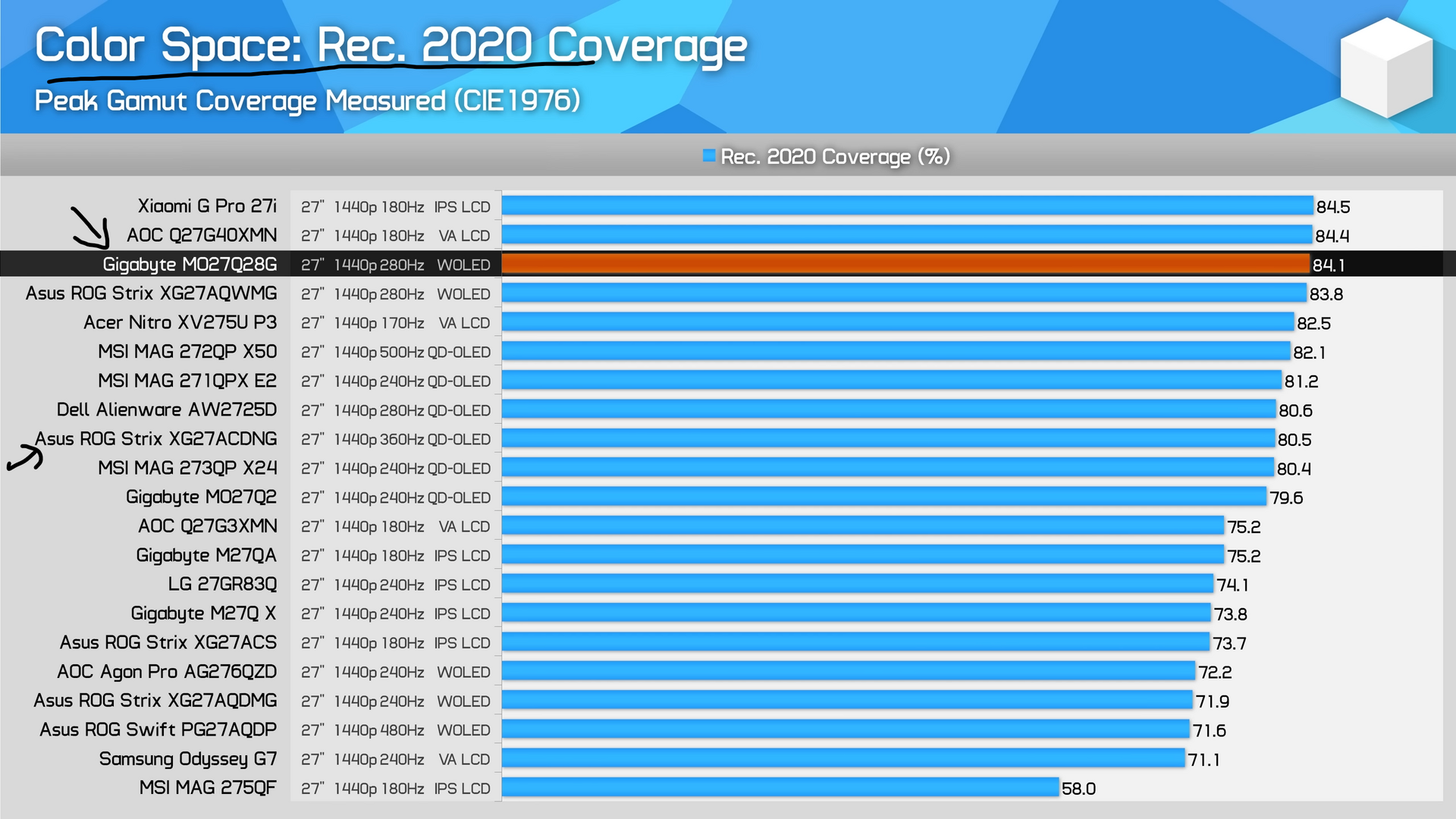This screenshot has height=819, width=1456.
Task: Click the chart title Color Space: Rec. 2020 Coverage
Action: pos(391,45)
